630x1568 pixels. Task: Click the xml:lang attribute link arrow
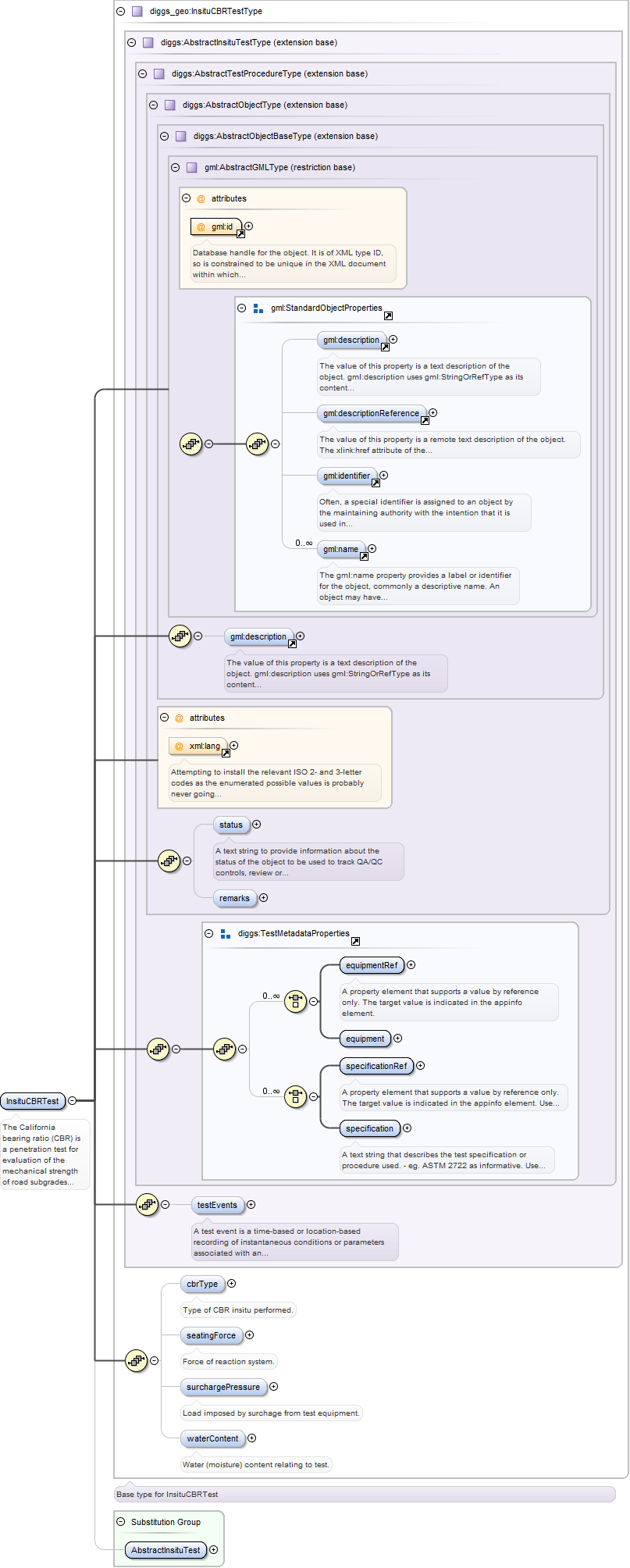(226, 753)
